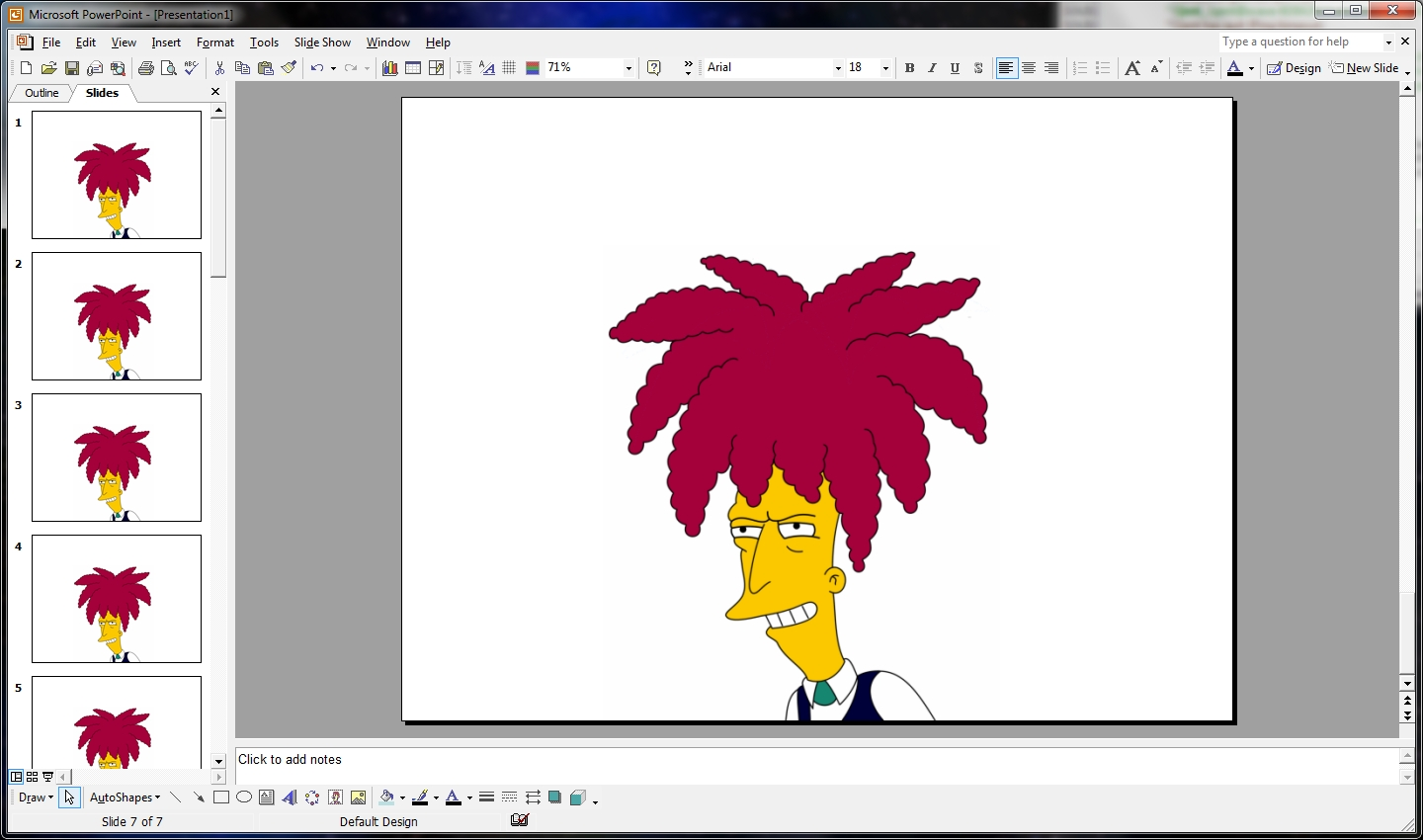
Task: Activate the Select Objects pointer
Action: [x=68, y=798]
